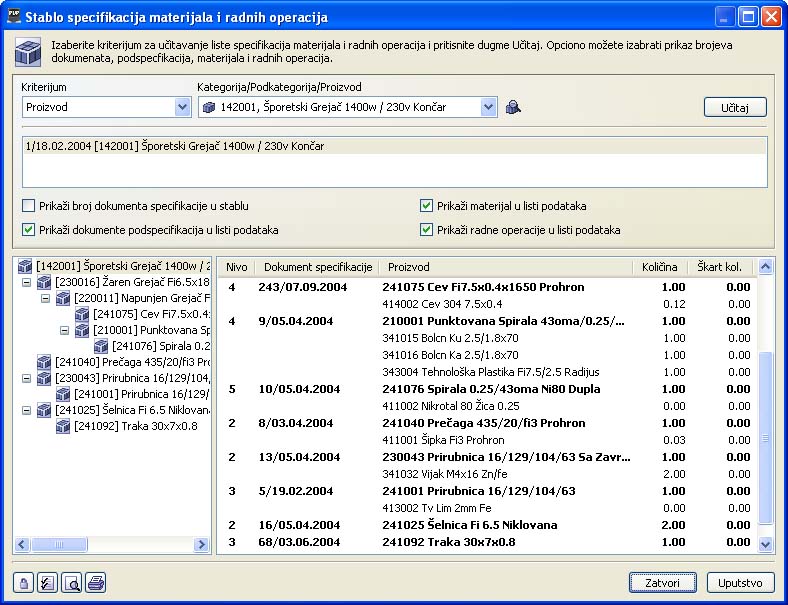
Task: Open print preview with the magnifier icon
Action: pyautogui.click(x=71, y=583)
